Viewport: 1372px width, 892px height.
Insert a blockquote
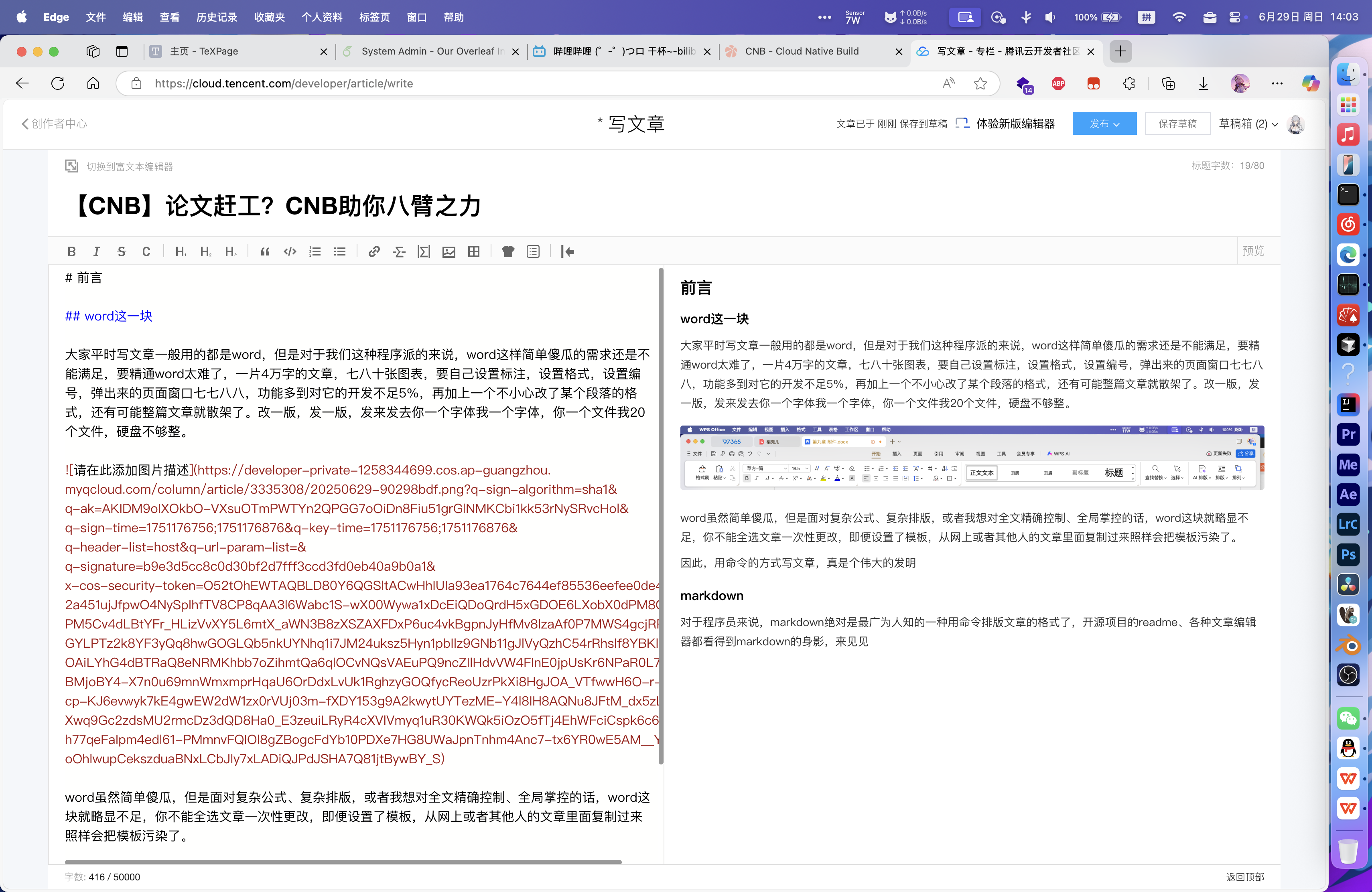click(x=265, y=252)
